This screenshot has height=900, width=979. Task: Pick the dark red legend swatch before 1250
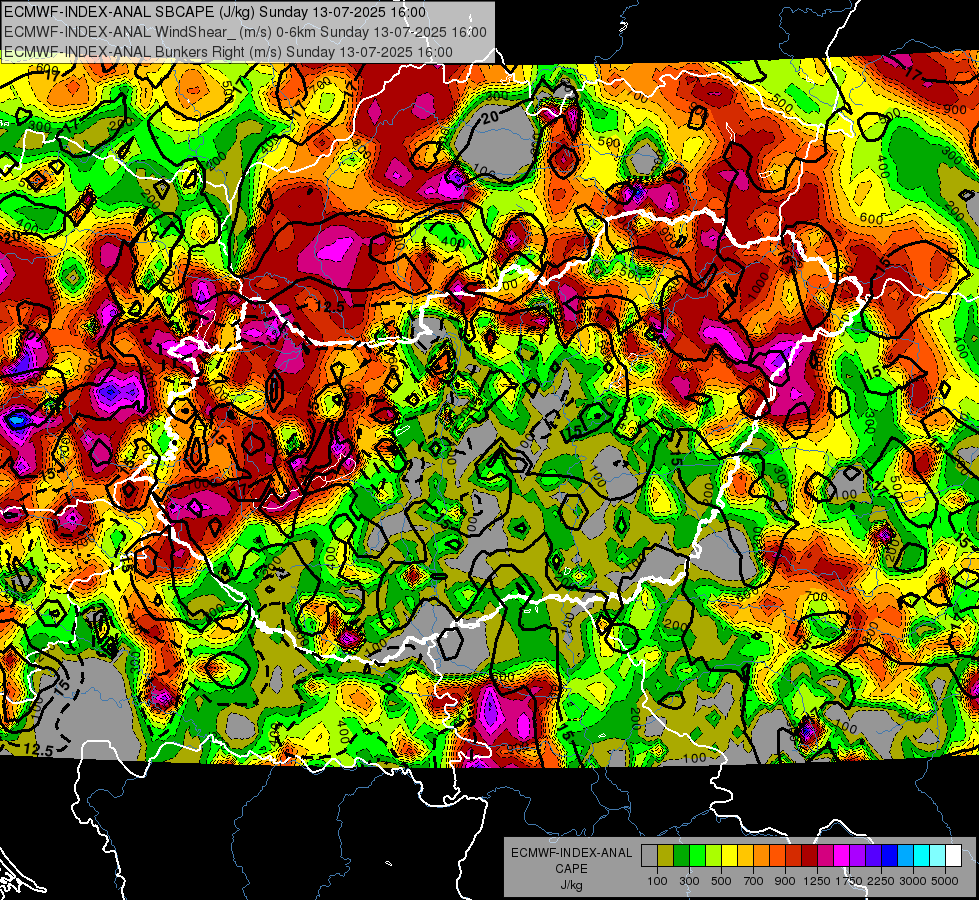pos(809,855)
